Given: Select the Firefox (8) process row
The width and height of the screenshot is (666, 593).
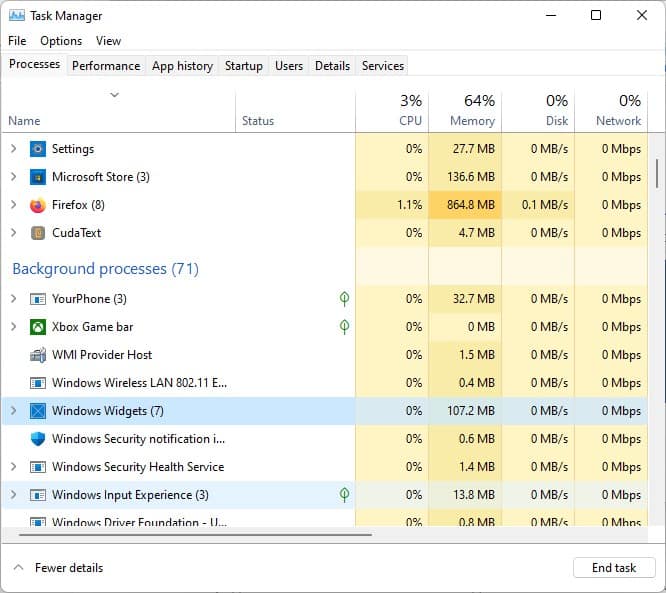Looking at the screenshot, I should [x=325, y=205].
